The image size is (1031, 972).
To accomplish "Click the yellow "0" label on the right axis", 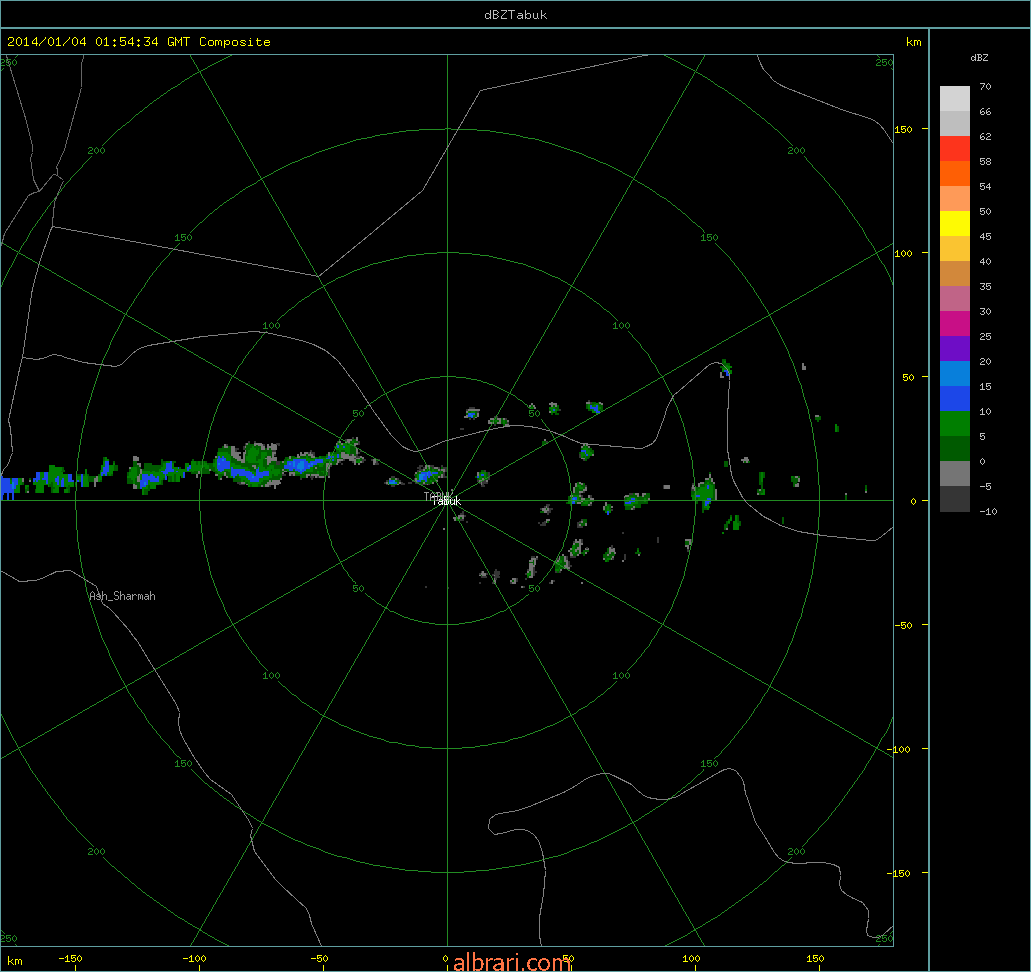I will point(913,501).
